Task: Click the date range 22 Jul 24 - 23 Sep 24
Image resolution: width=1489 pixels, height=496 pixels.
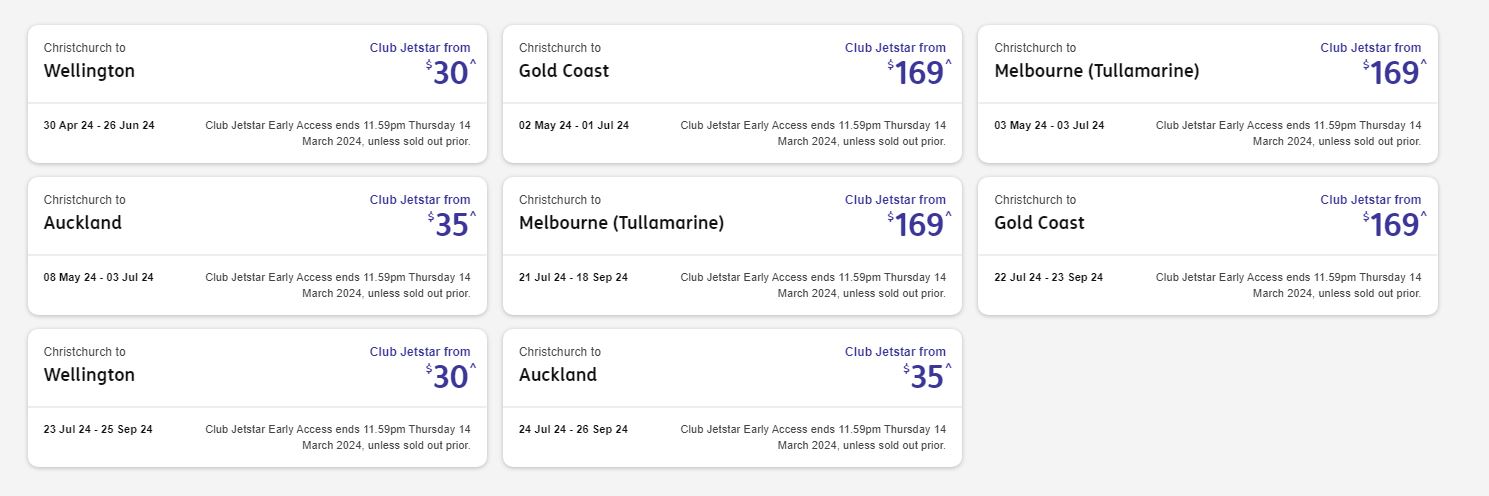Action: tap(1048, 278)
